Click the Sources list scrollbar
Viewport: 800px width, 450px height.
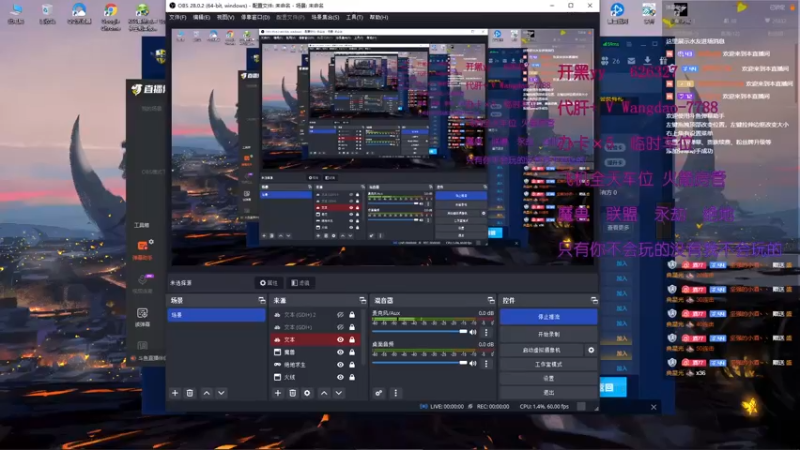click(x=364, y=337)
